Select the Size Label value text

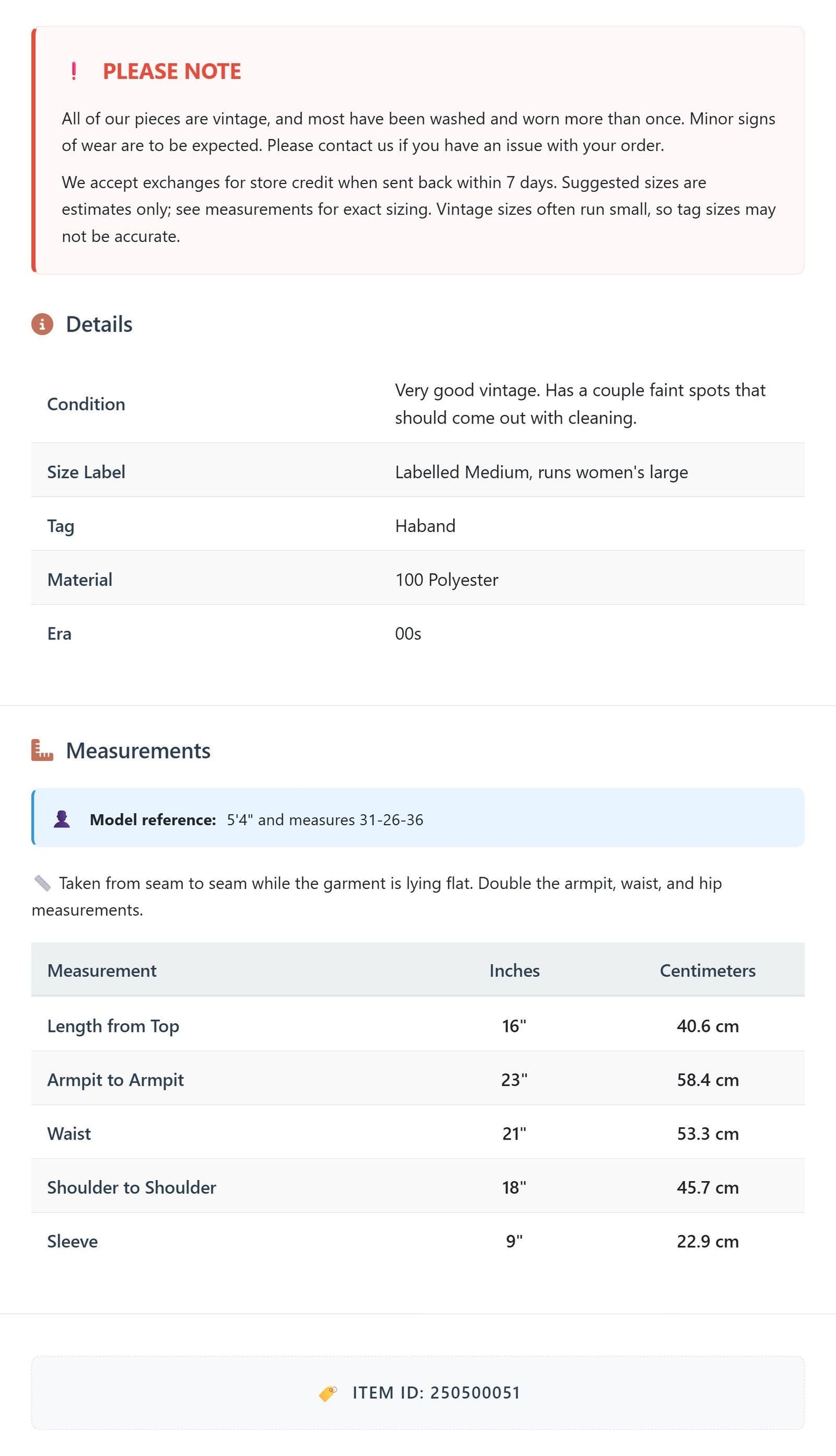coord(542,472)
